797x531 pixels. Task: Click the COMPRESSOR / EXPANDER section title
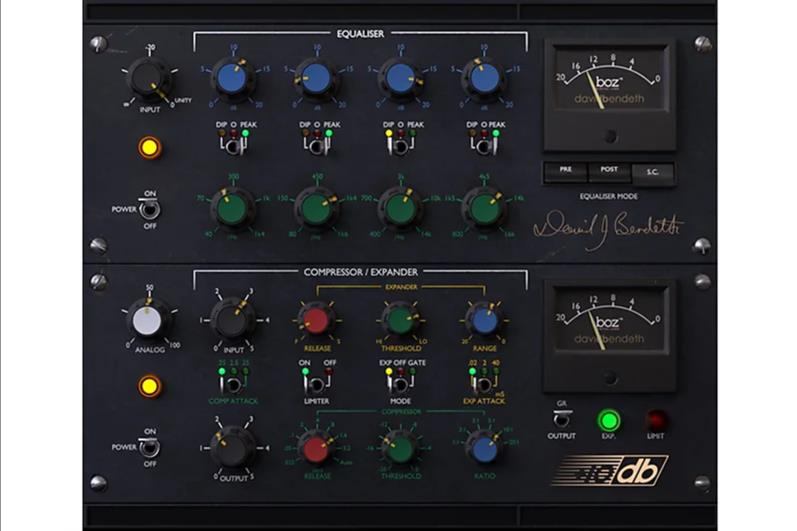[361, 272]
